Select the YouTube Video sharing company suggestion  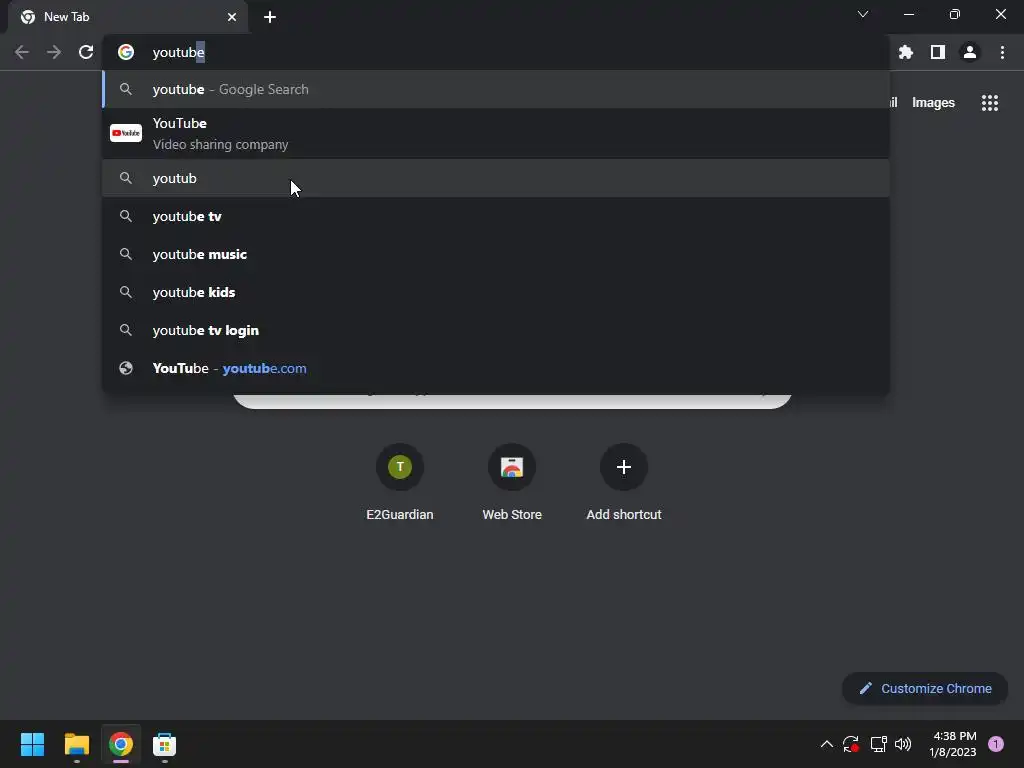tap(496, 133)
